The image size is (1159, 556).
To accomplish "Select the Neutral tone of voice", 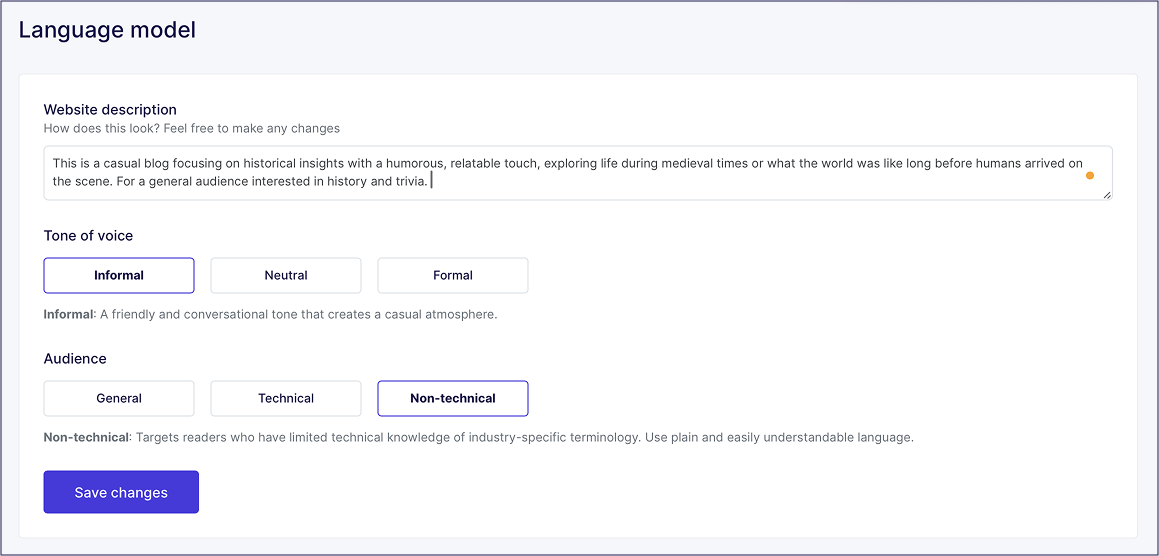I will coord(286,275).
